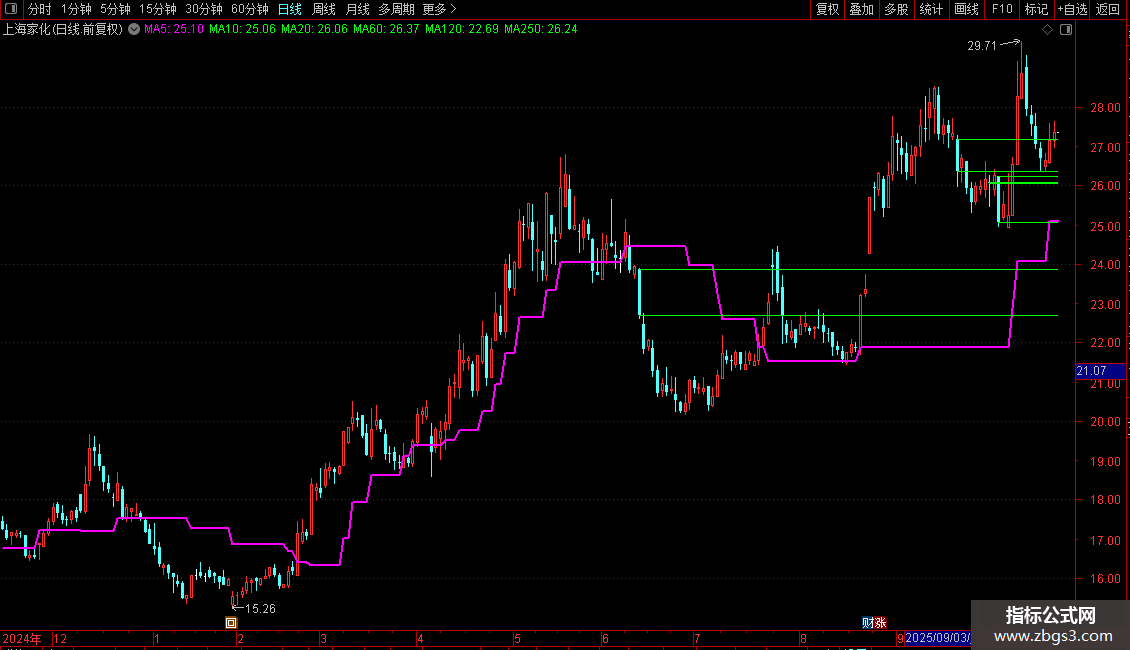1130x650 pixels.
Task: Switch to 月线 monthly chart
Action: click(x=357, y=9)
